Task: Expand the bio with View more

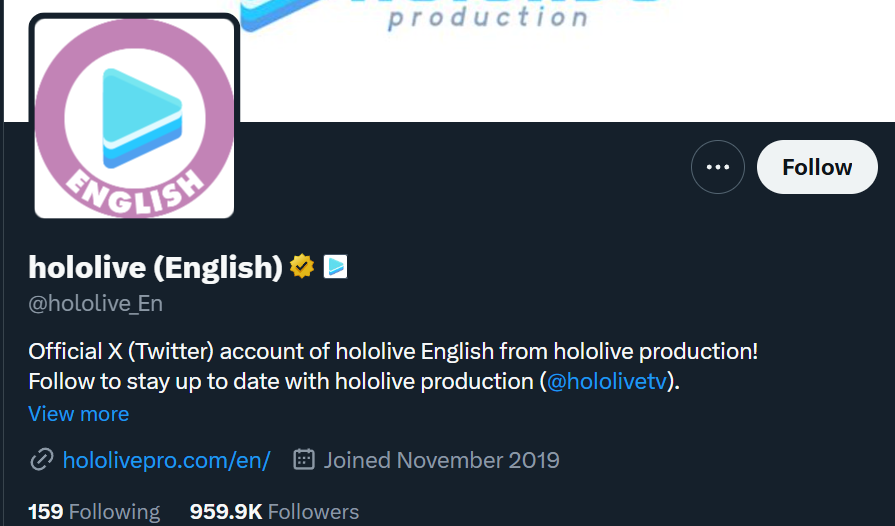Action: point(79,414)
